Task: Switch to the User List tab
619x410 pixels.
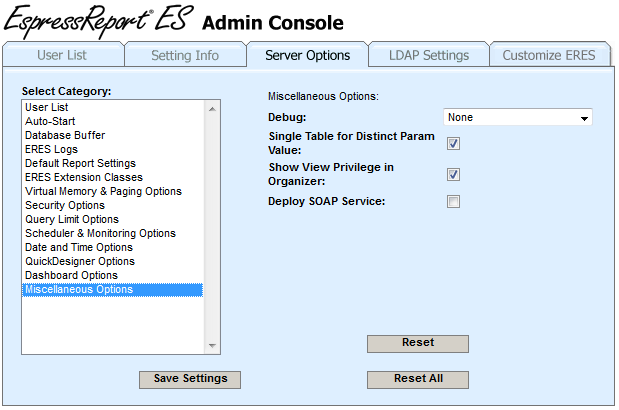Action: pos(63,55)
